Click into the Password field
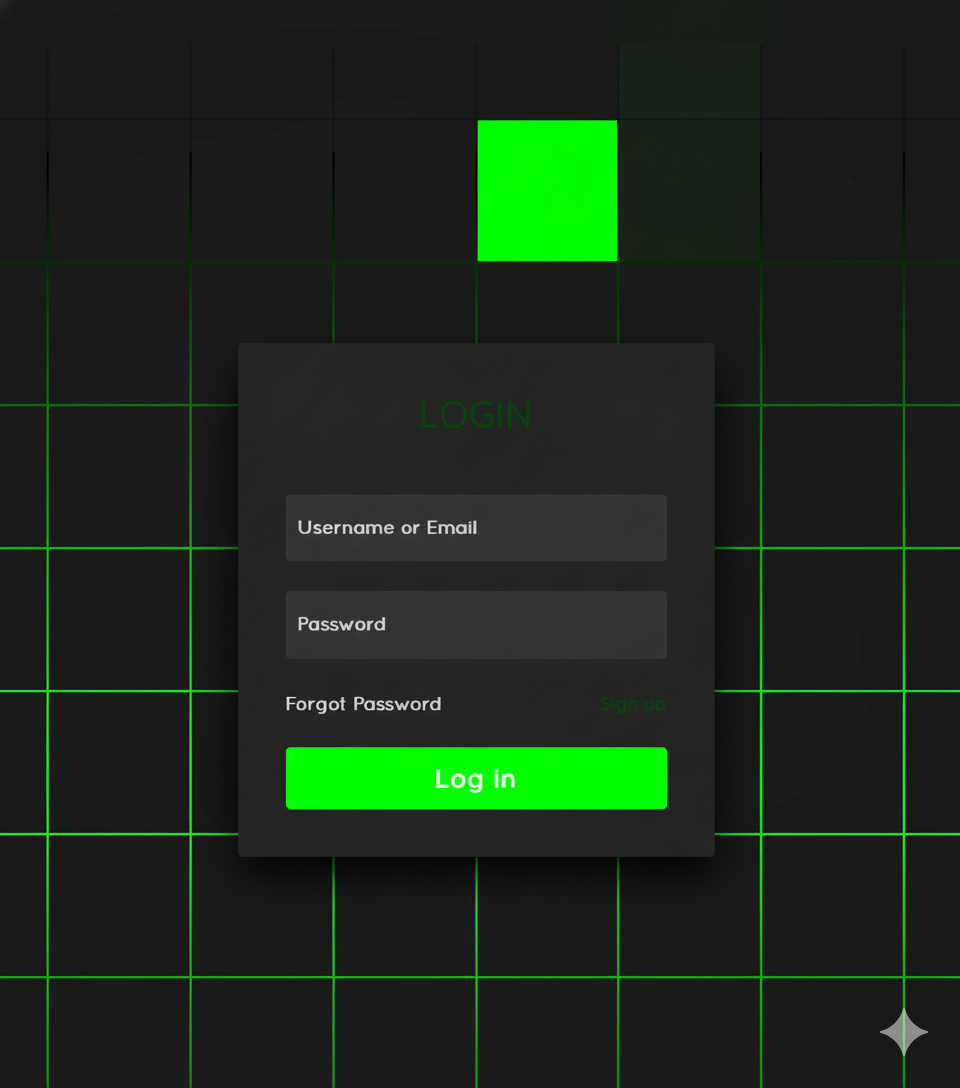The height and width of the screenshot is (1088, 960). [476, 625]
